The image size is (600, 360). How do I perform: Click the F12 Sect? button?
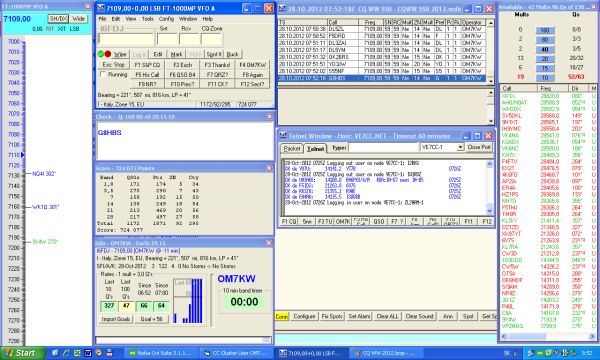pos(253,84)
